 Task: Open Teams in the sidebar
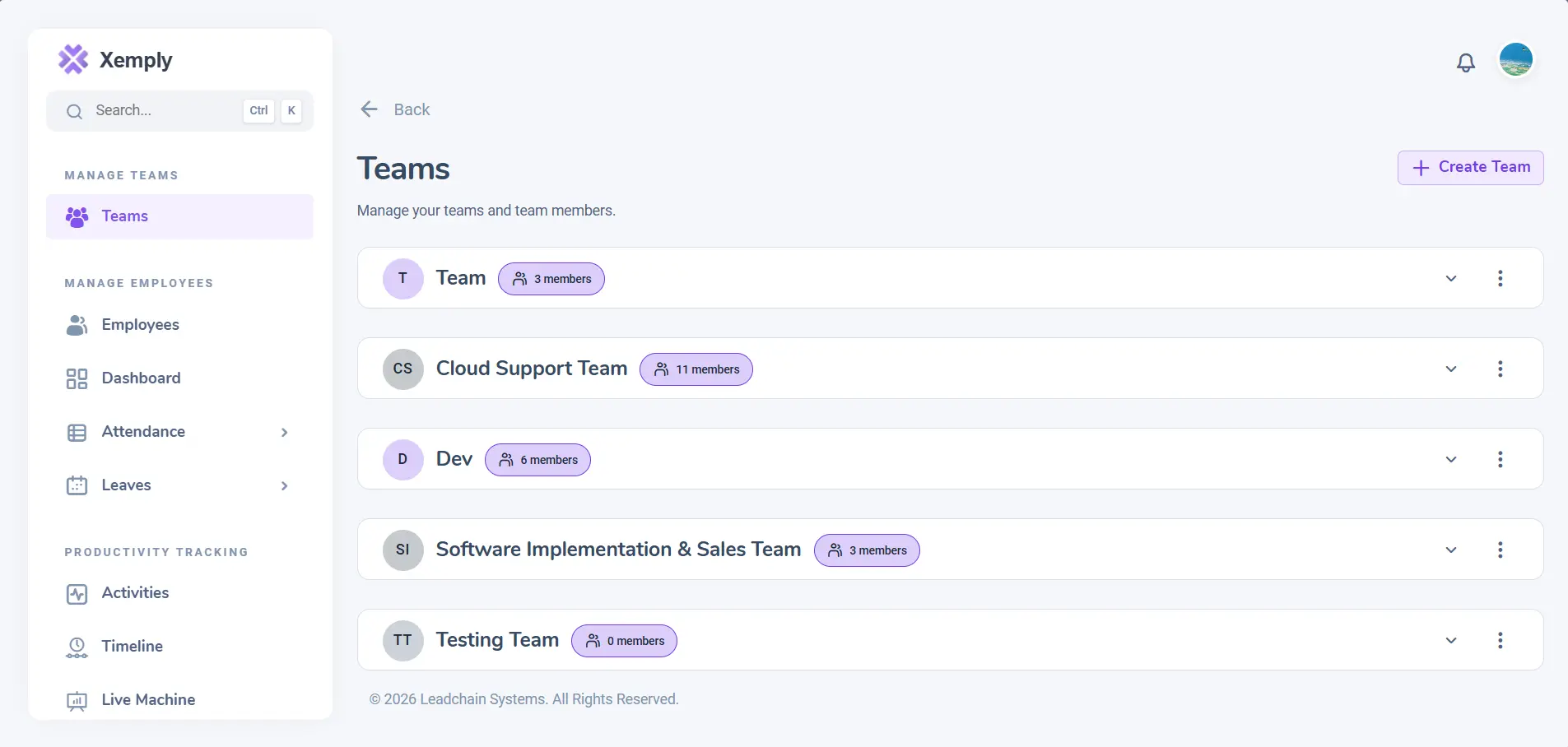coord(179,216)
